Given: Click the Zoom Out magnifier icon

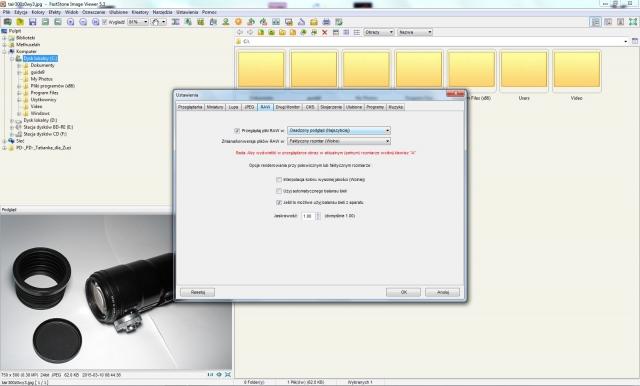Looking at the screenshot, I should click(x=83, y=22).
